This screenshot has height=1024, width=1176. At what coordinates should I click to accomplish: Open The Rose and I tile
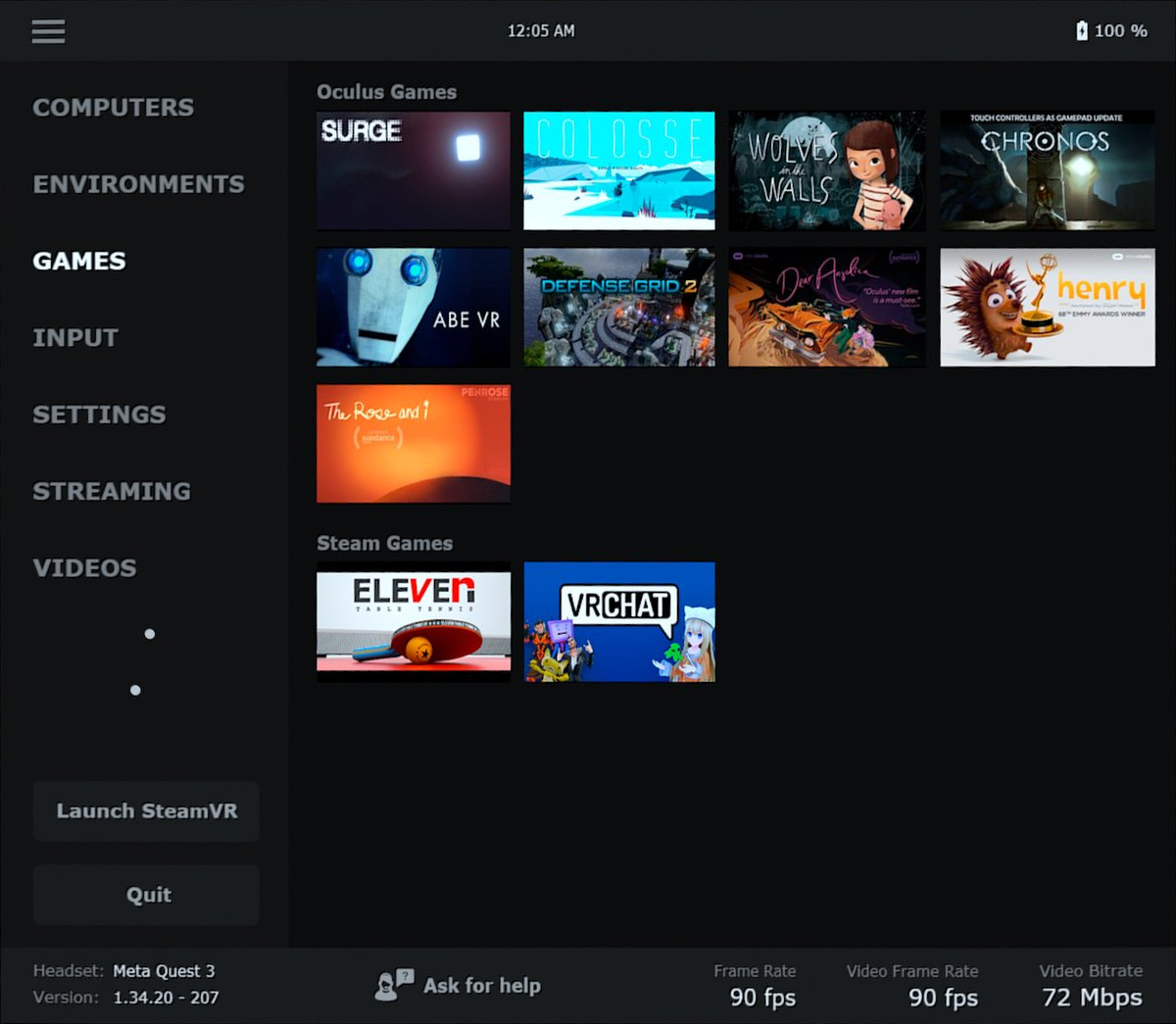pyautogui.click(x=414, y=443)
